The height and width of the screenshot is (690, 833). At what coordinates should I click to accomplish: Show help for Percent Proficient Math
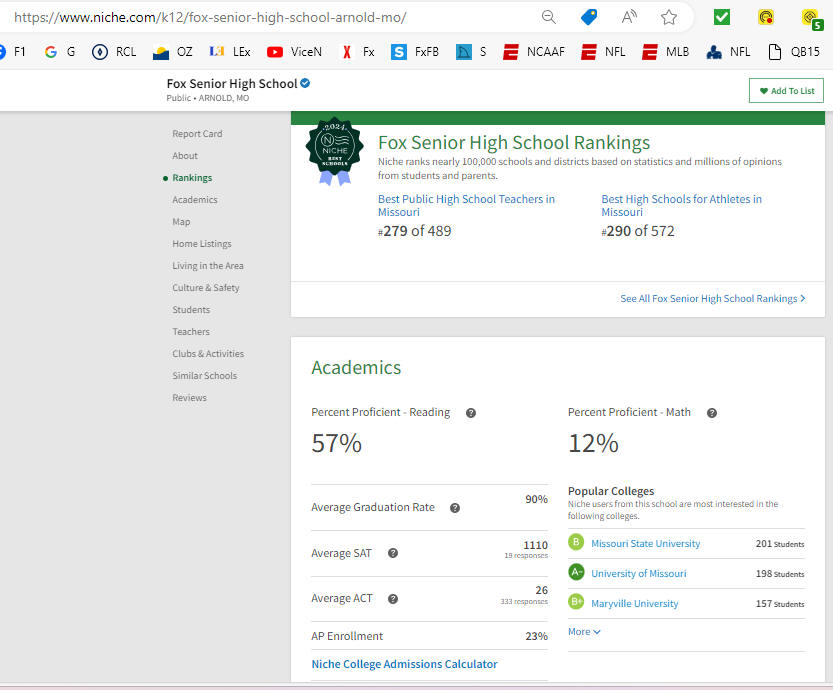pyautogui.click(x=712, y=413)
